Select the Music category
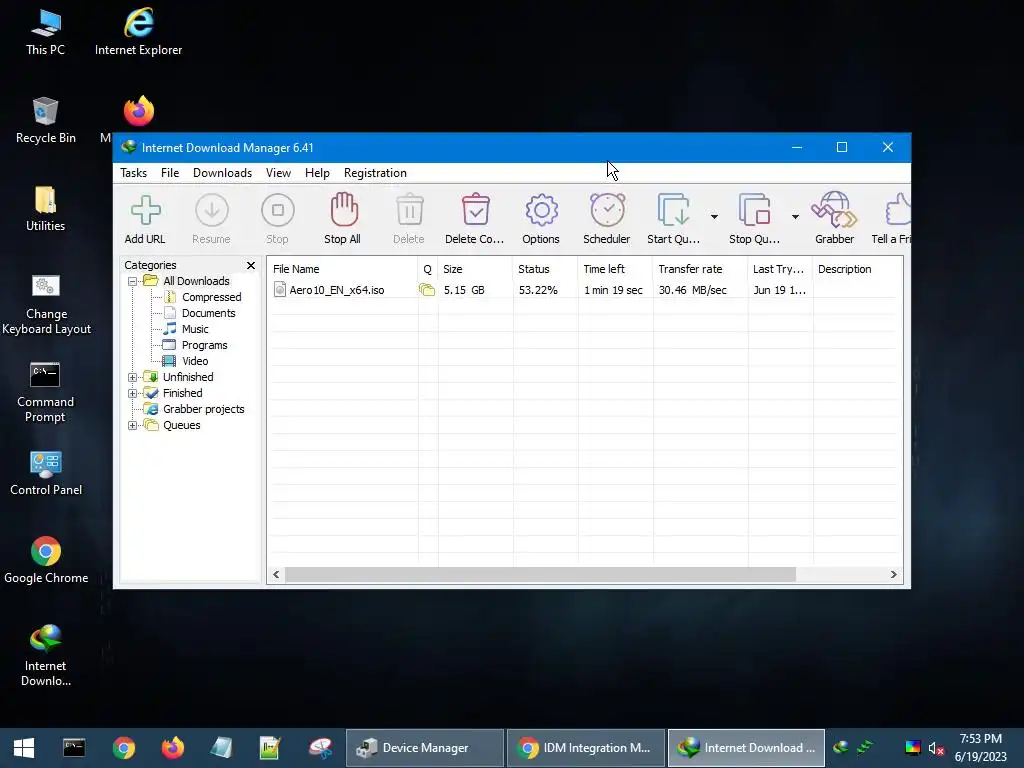 click(x=195, y=329)
